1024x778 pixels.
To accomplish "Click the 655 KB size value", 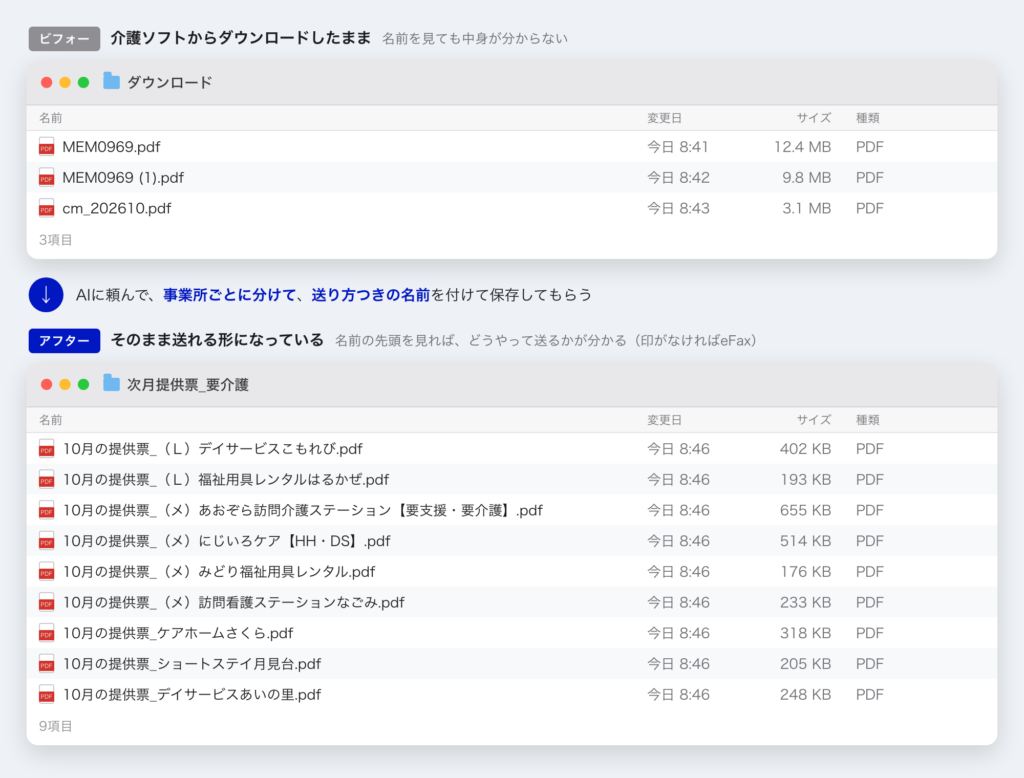I will pos(805,510).
